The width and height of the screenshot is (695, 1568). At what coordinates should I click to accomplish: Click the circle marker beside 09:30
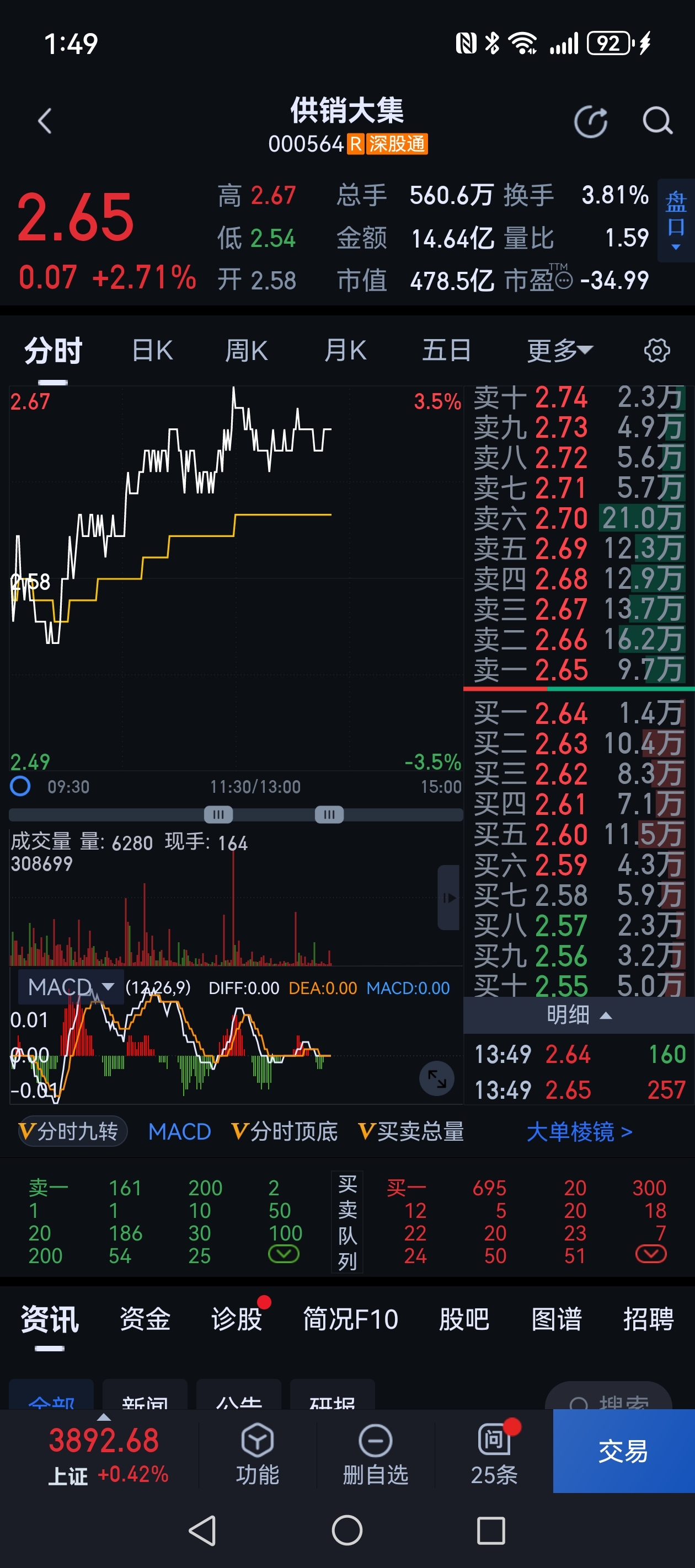[20, 786]
